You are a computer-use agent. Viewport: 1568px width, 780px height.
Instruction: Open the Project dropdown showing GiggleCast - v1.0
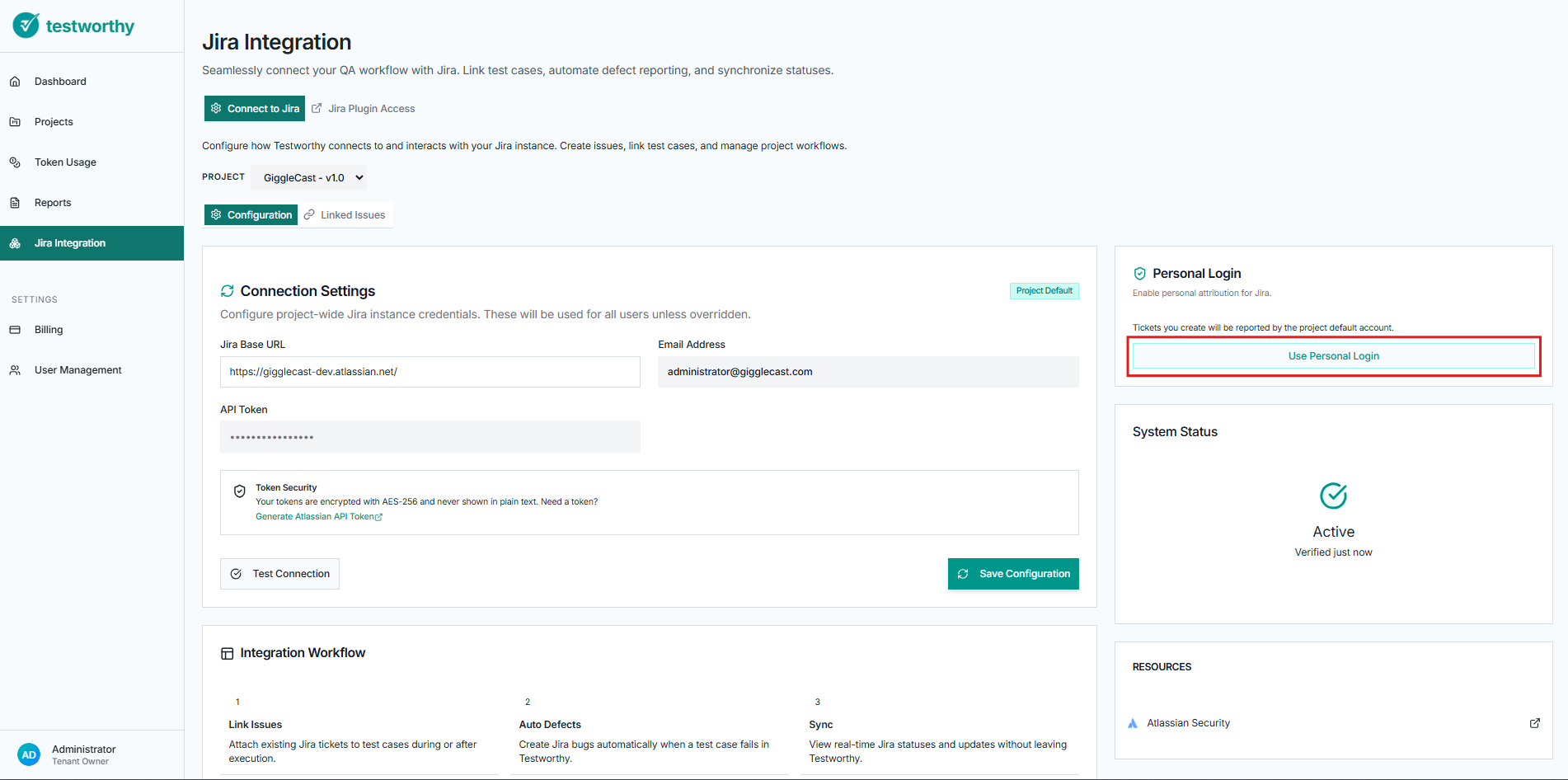click(309, 177)
